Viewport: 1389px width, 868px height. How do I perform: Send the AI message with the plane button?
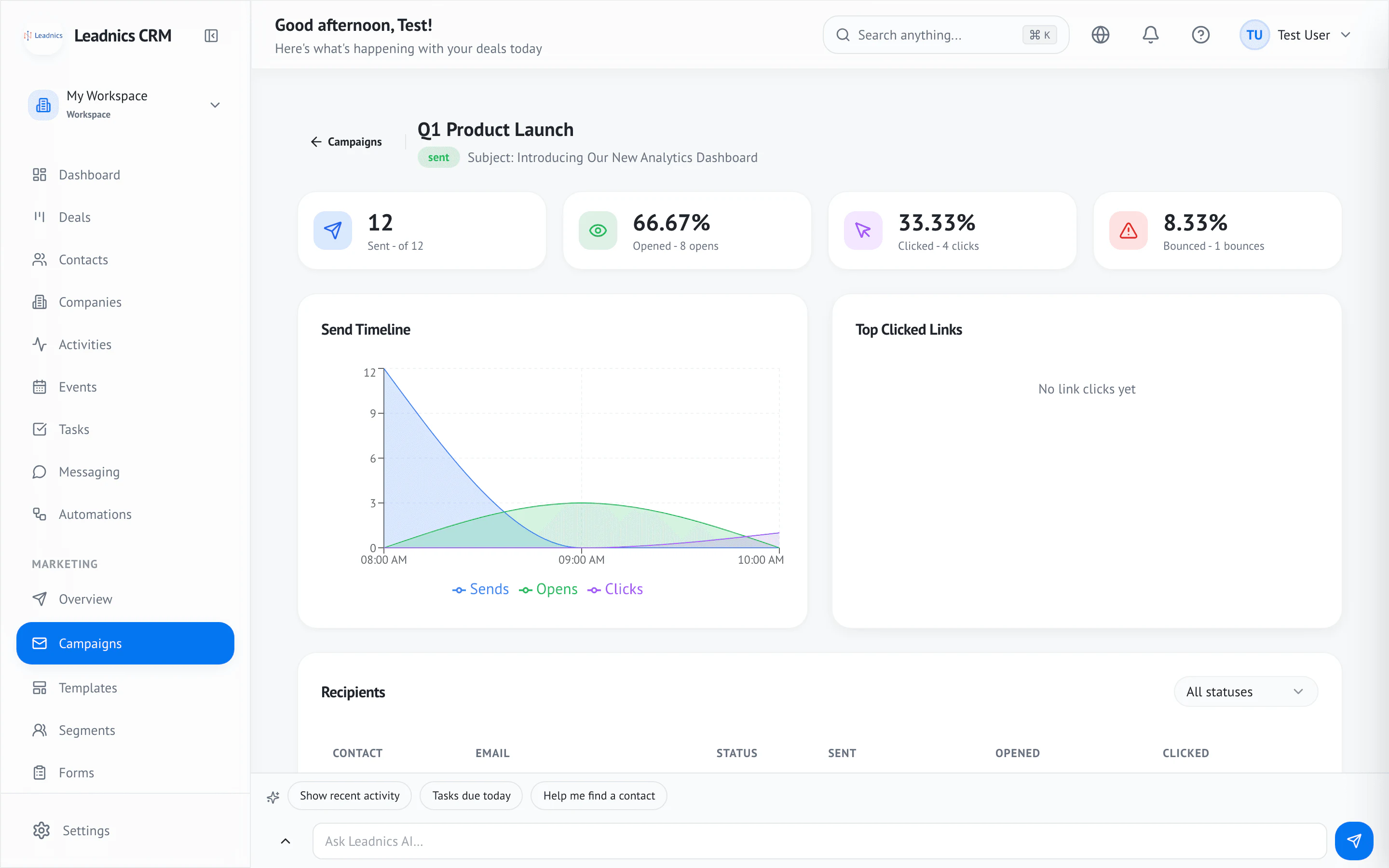tap(1354, 841)
